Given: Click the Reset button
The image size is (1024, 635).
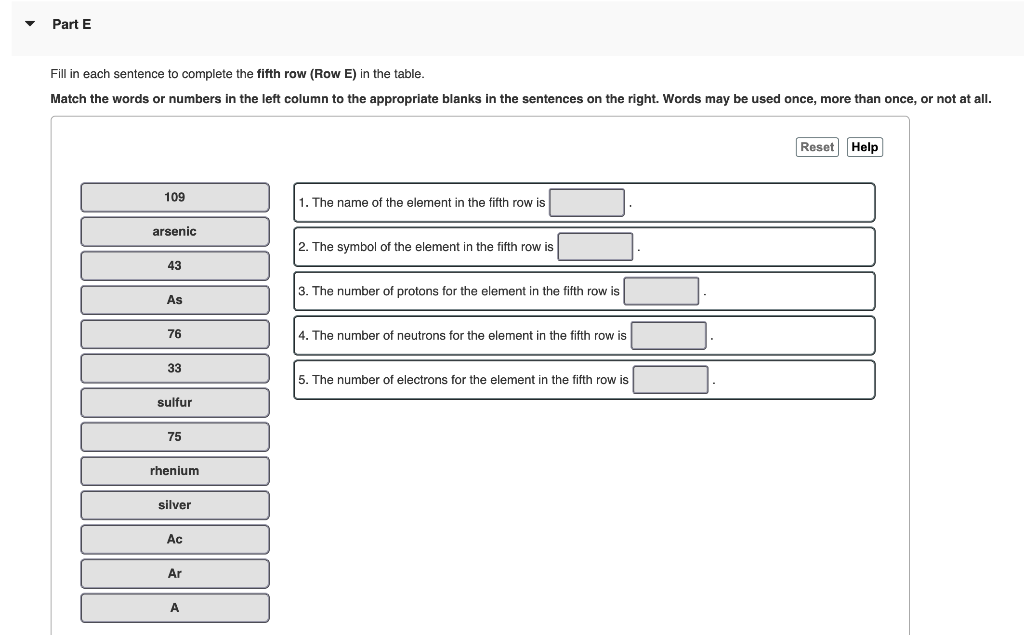Looking at the screenshot, I should 817,146.
